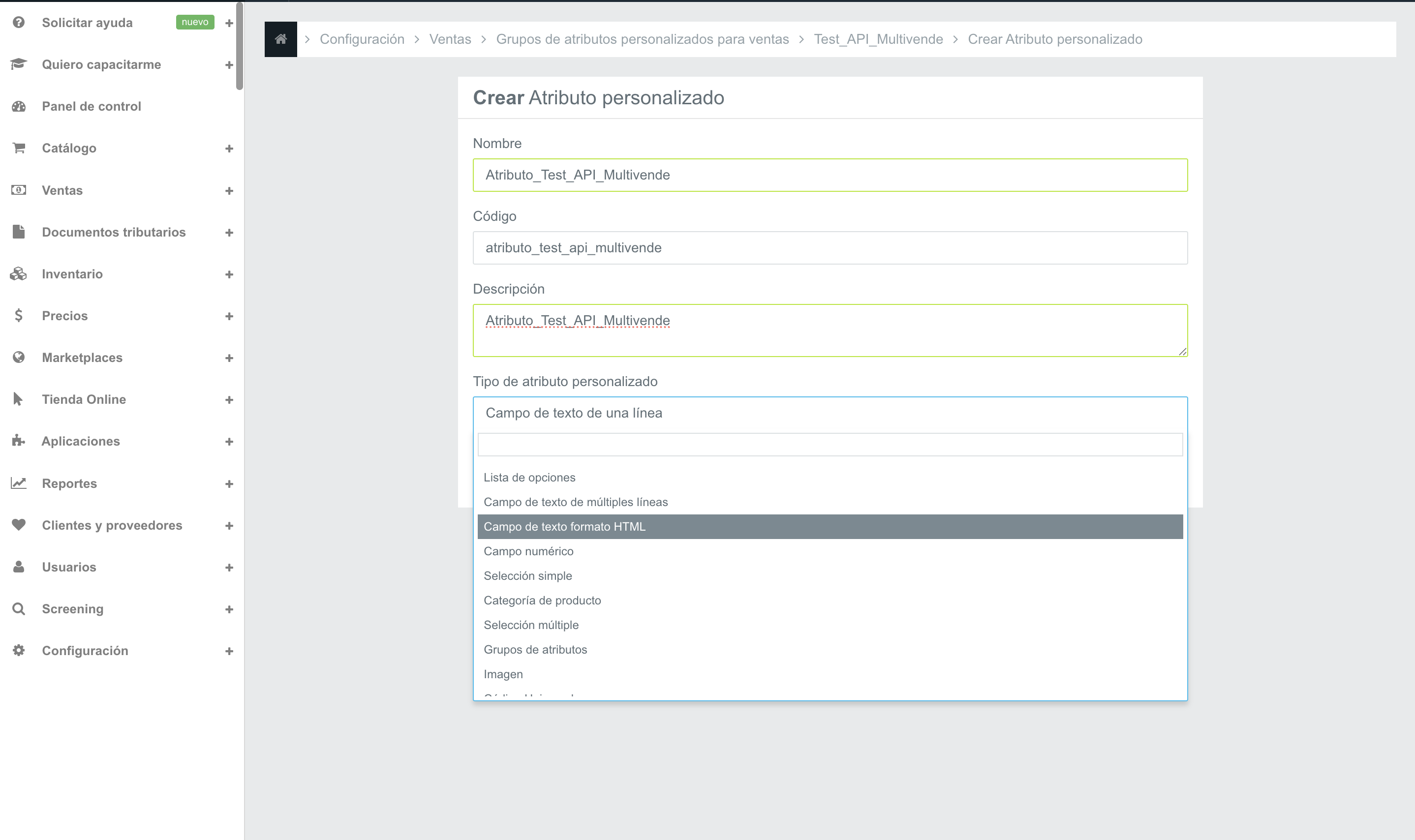Click the Marketplaces globe icon

pos(19,357)
